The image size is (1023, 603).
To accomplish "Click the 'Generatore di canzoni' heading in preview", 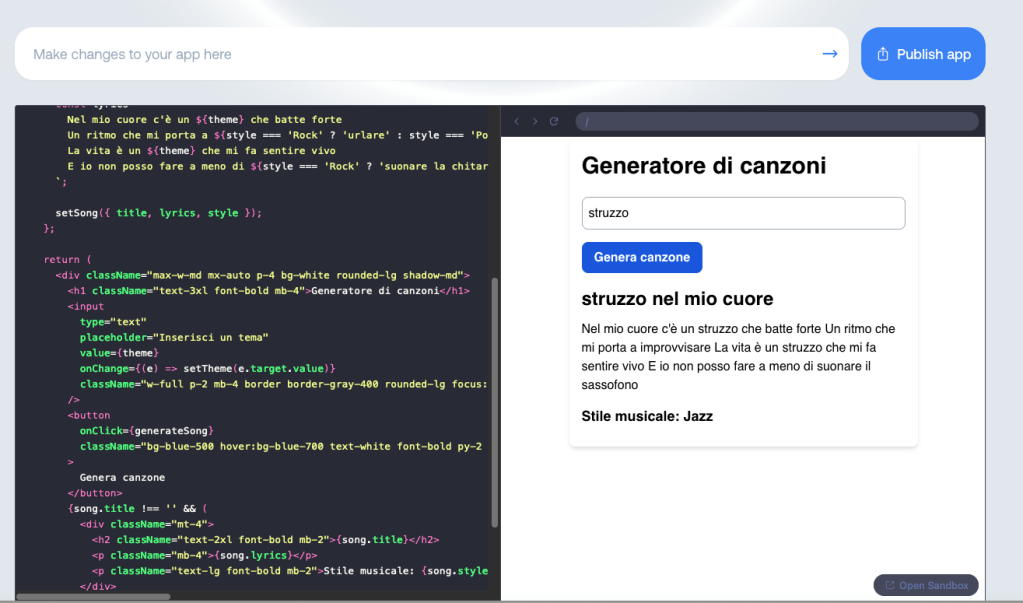I will click(x=704, y=165).
